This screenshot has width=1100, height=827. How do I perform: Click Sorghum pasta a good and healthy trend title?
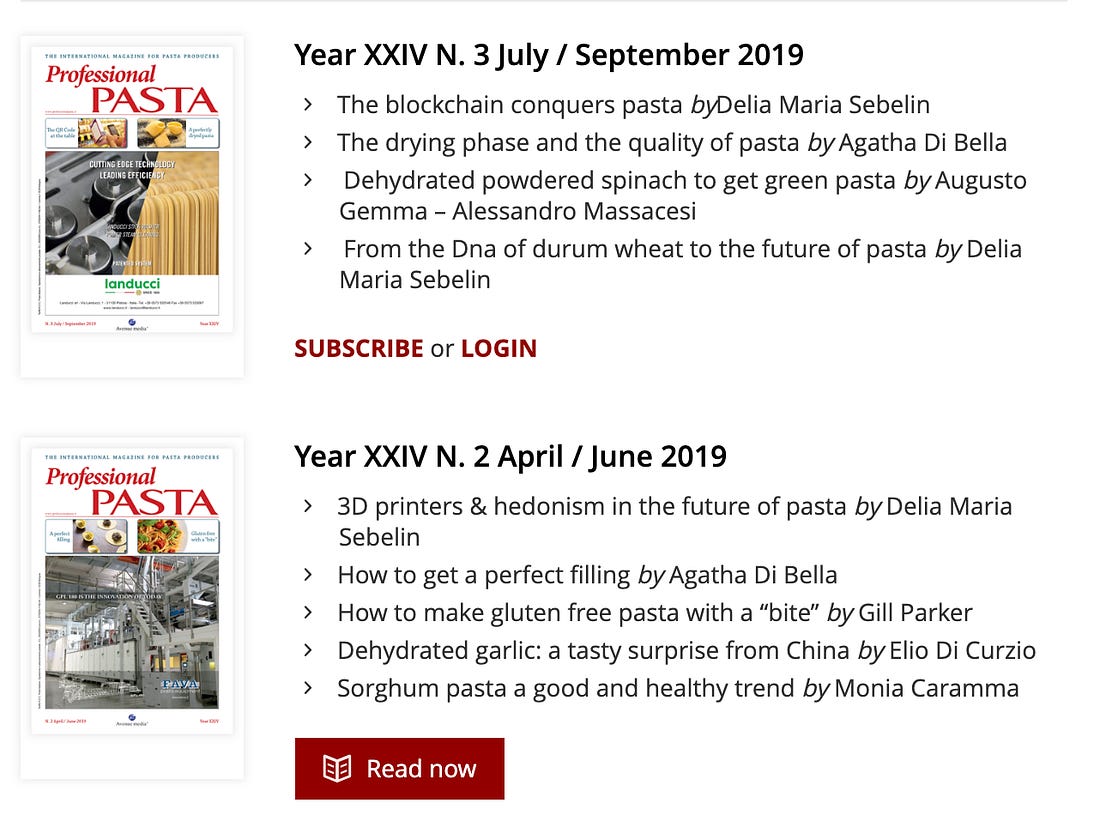[565, 688]
